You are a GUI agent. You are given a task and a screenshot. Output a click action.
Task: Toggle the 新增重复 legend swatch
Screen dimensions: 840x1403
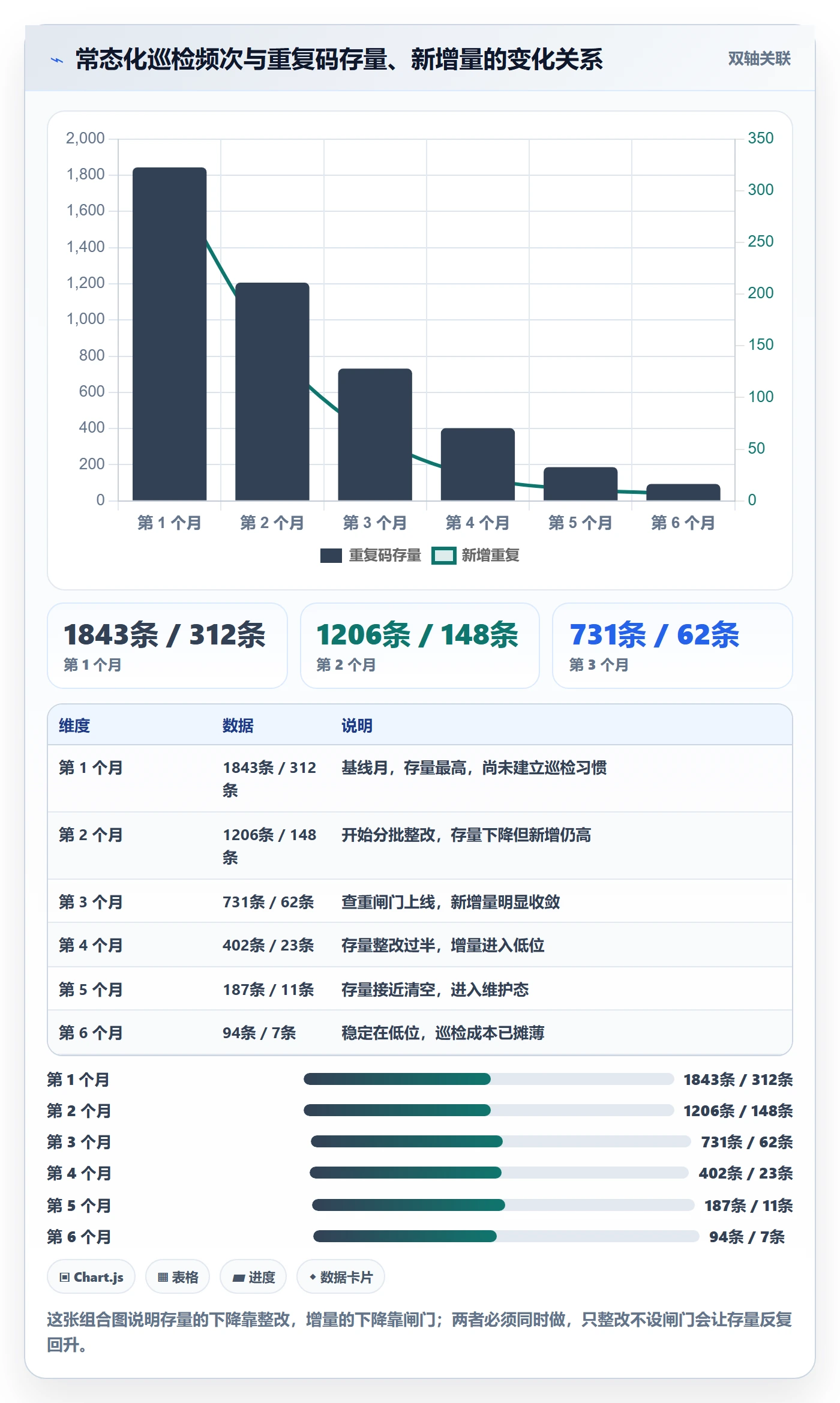click(x=444, y=556)
